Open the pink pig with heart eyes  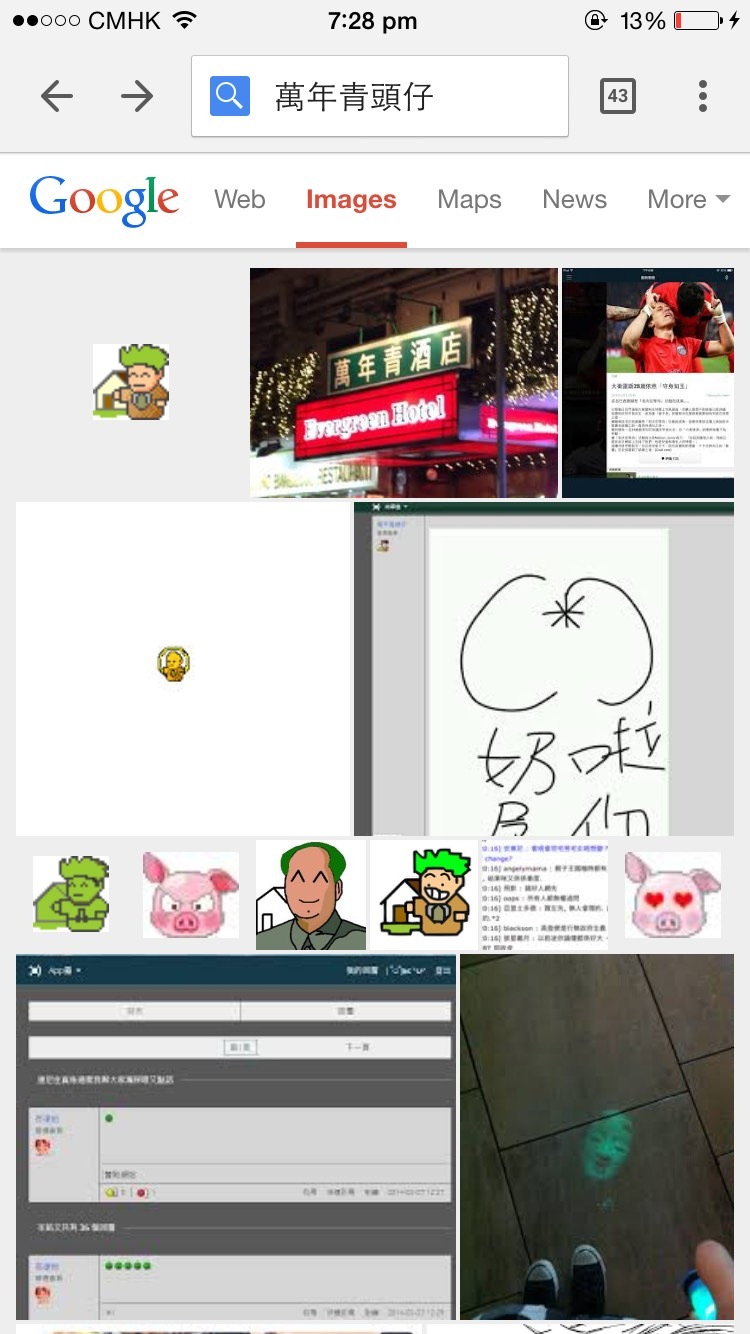672,895
